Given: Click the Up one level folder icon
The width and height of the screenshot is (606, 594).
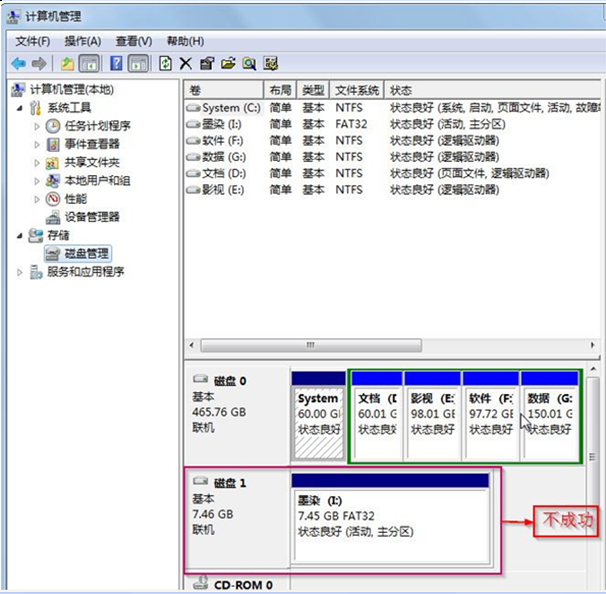Looking at the screenshot, I should [x=67, y=63].
